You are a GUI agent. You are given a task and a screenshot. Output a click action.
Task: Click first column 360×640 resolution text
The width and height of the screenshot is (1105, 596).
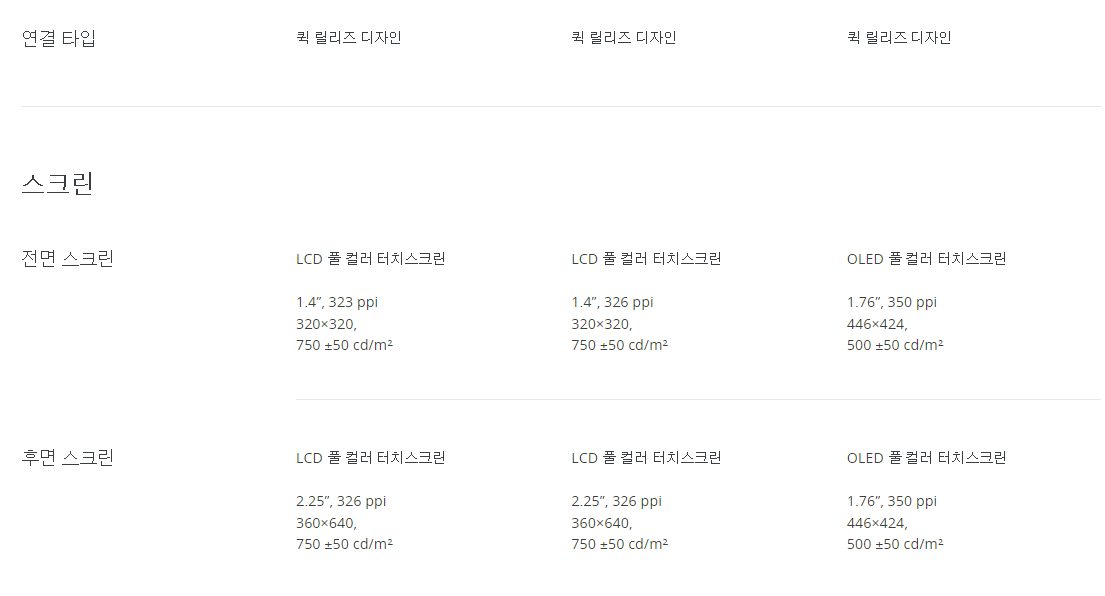327,523
